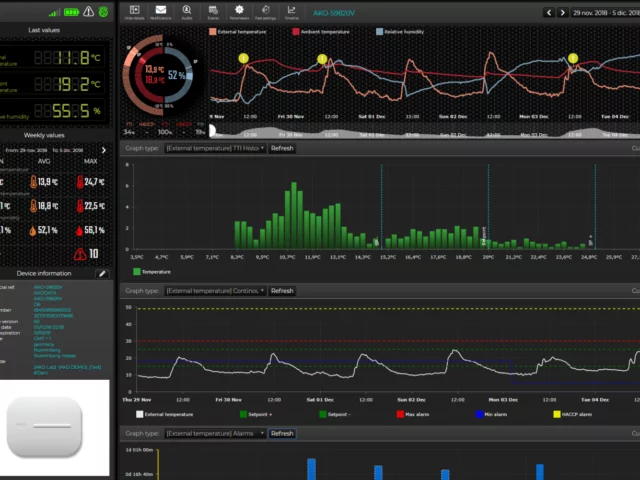640x480 pixels.
Task: Click the signal strength bars icon
Action: [54, 13]
